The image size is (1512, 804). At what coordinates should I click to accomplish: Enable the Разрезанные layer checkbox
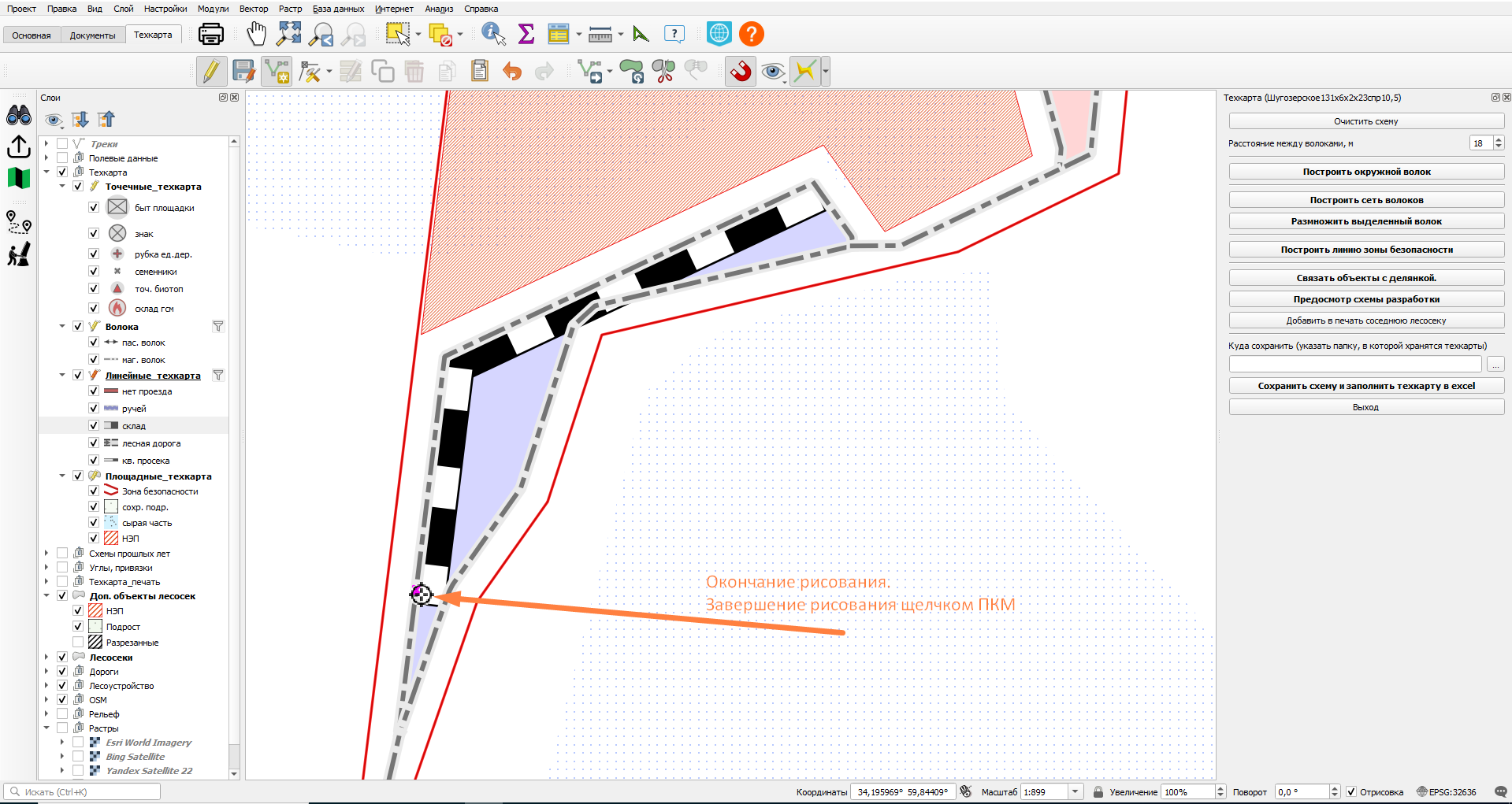78,643
